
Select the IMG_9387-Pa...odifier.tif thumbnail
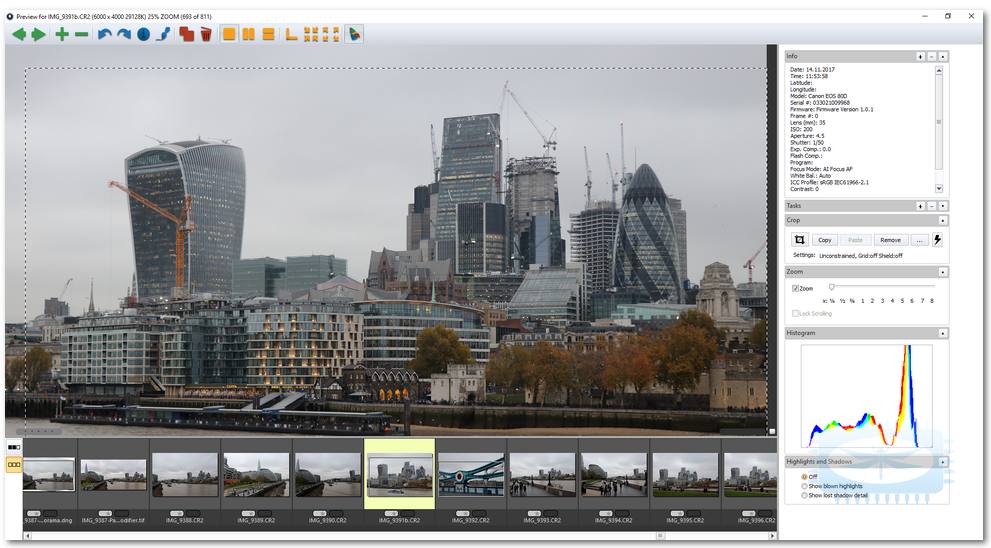coord(113,475)
